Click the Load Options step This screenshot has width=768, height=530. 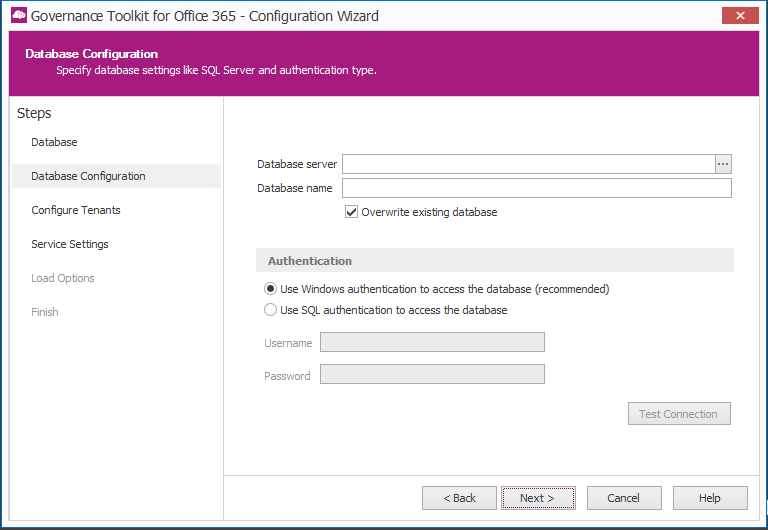click(x=63, y=278)
